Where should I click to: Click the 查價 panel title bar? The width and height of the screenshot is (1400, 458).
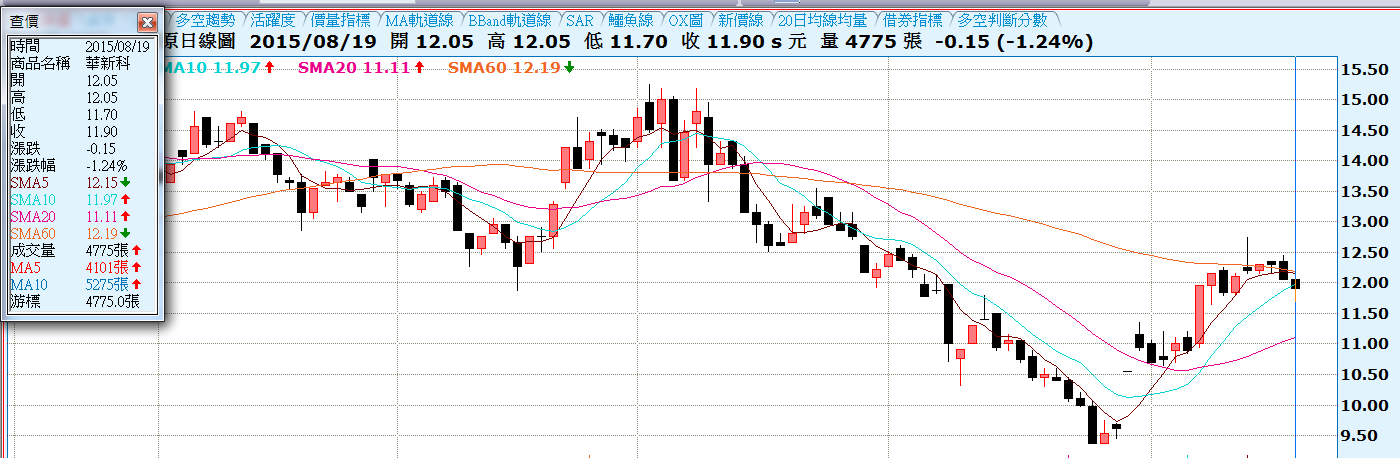tap(70, 21)
